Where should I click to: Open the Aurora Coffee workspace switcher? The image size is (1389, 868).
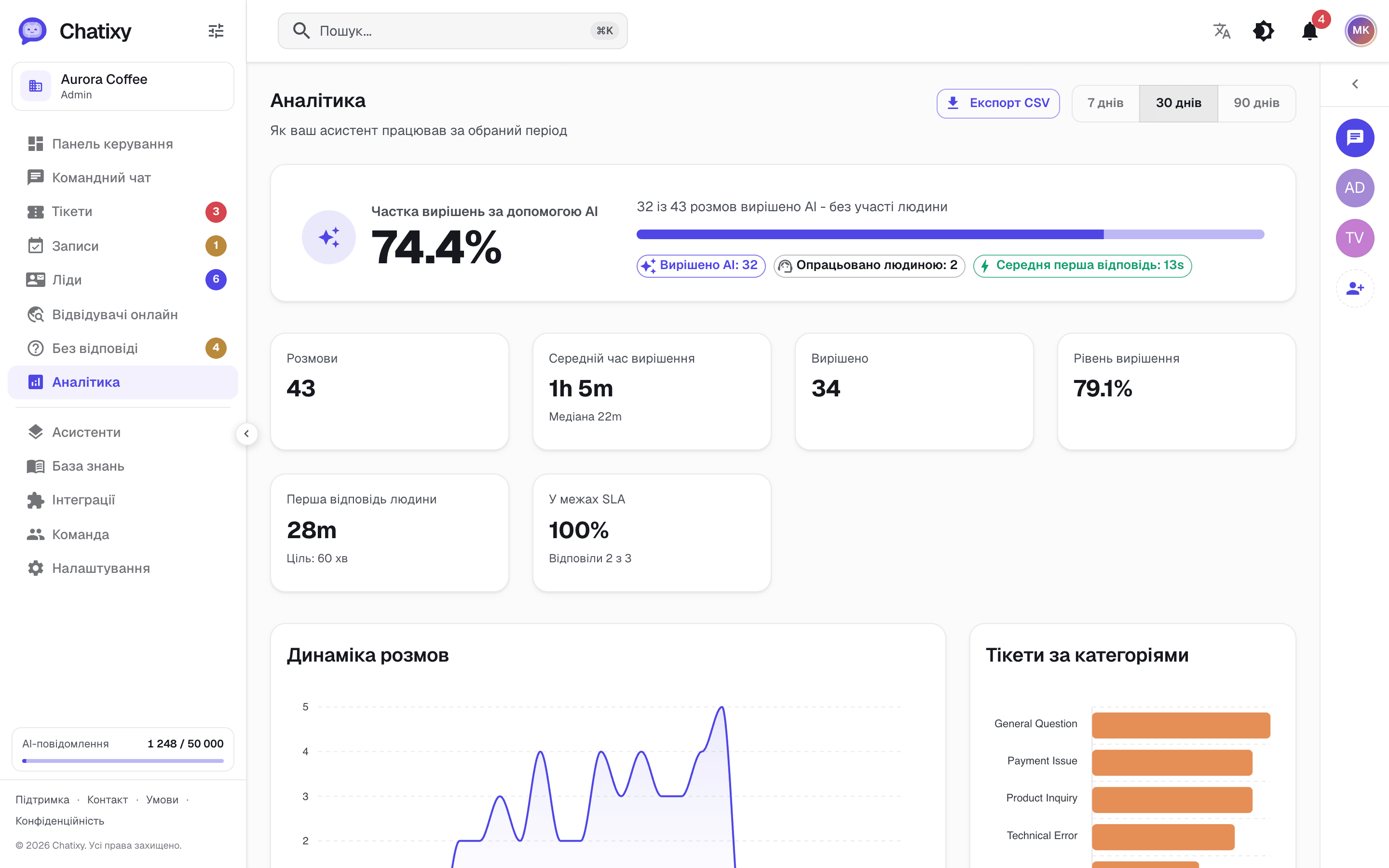coord(123,86)
